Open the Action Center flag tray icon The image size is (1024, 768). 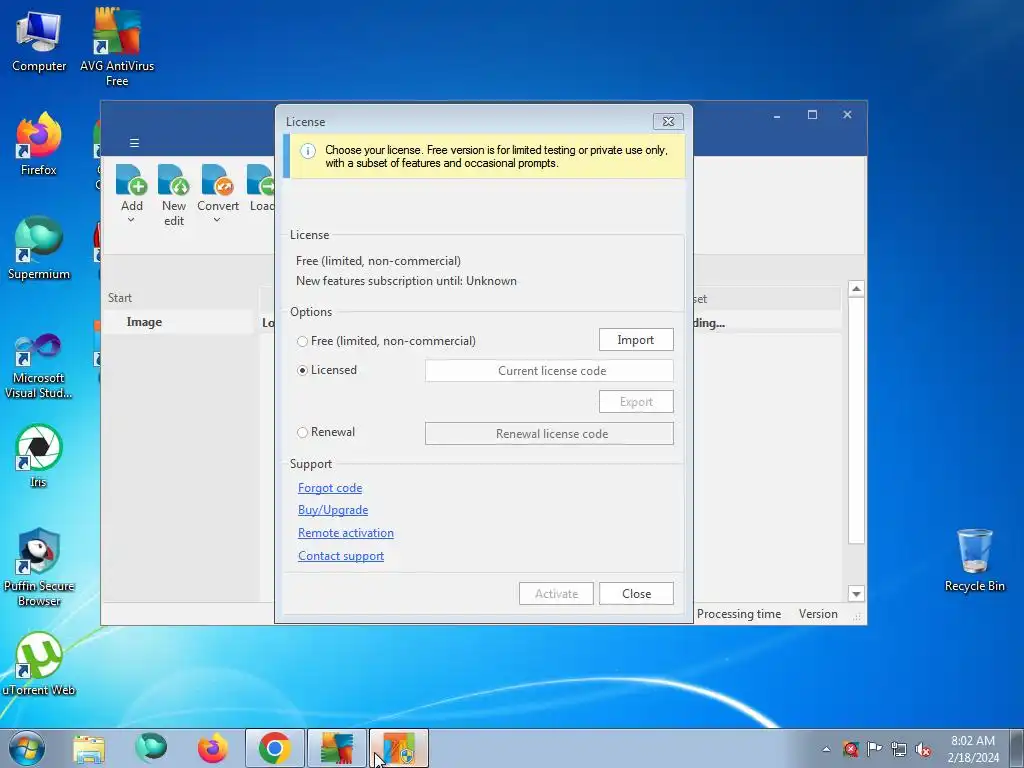[874, 749]
